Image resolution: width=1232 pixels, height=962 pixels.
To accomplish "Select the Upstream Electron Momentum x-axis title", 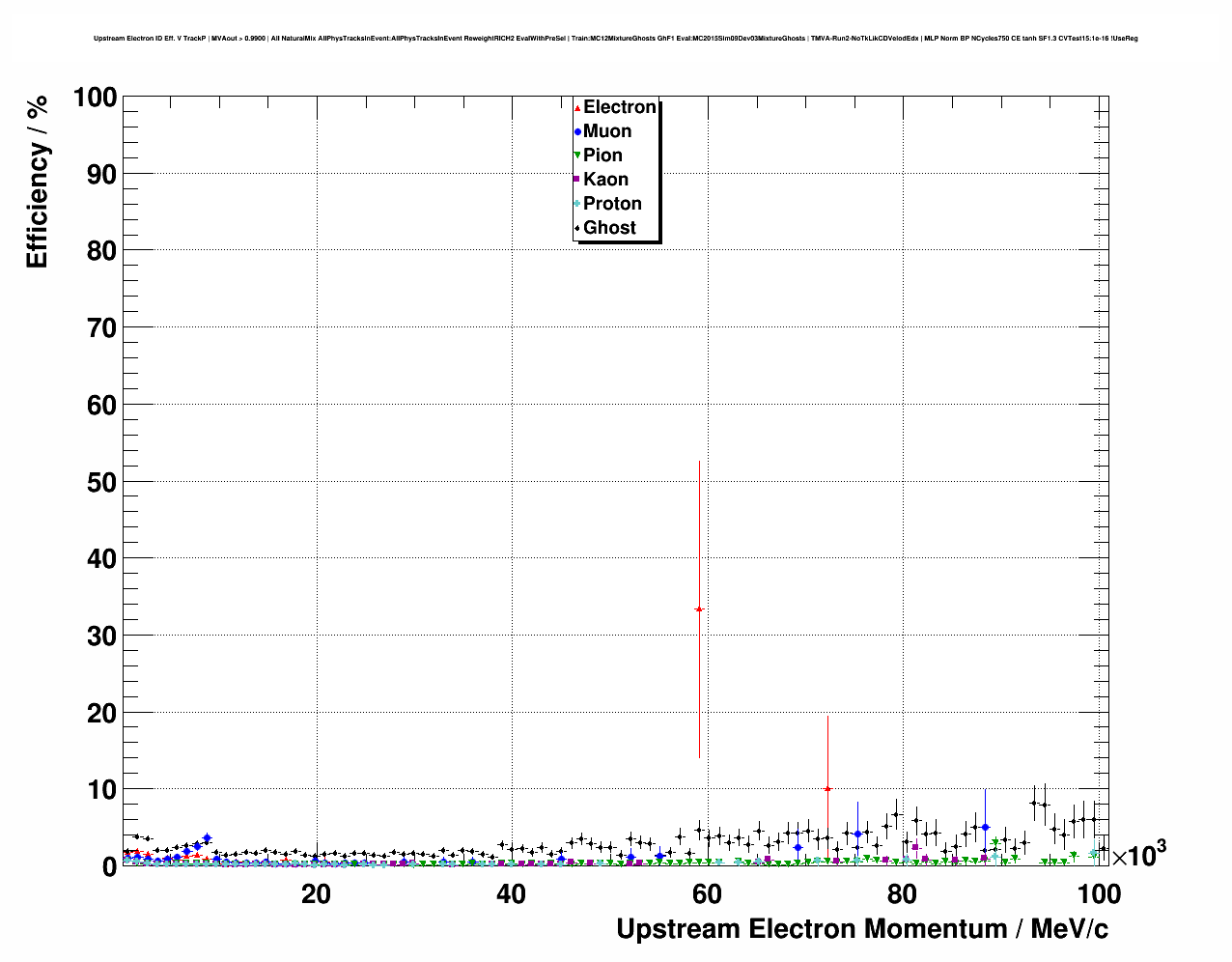I will pyautogui.click(x=861, y=929).
